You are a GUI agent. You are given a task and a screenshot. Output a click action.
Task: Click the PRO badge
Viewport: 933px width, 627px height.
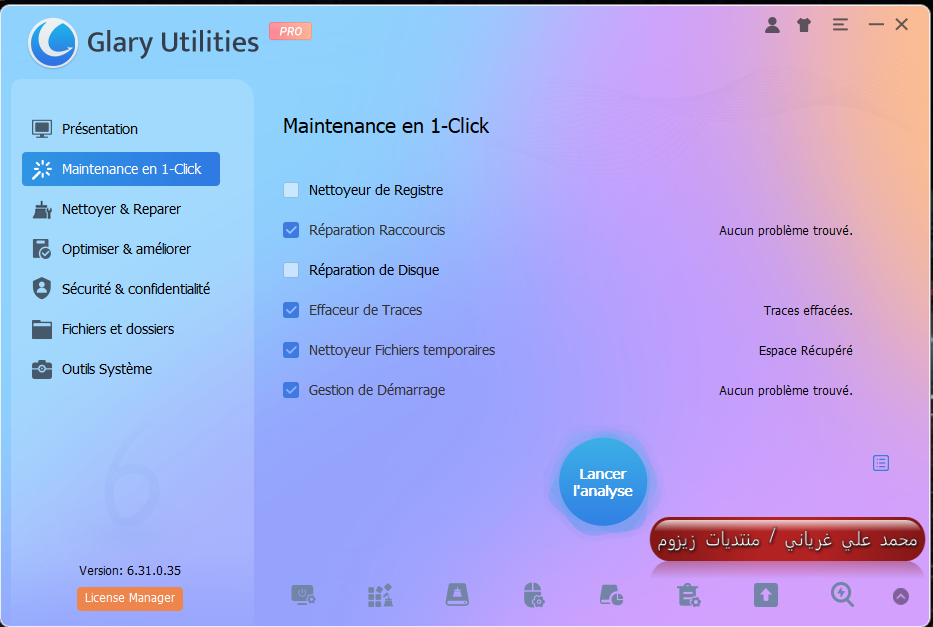point(290,31)
